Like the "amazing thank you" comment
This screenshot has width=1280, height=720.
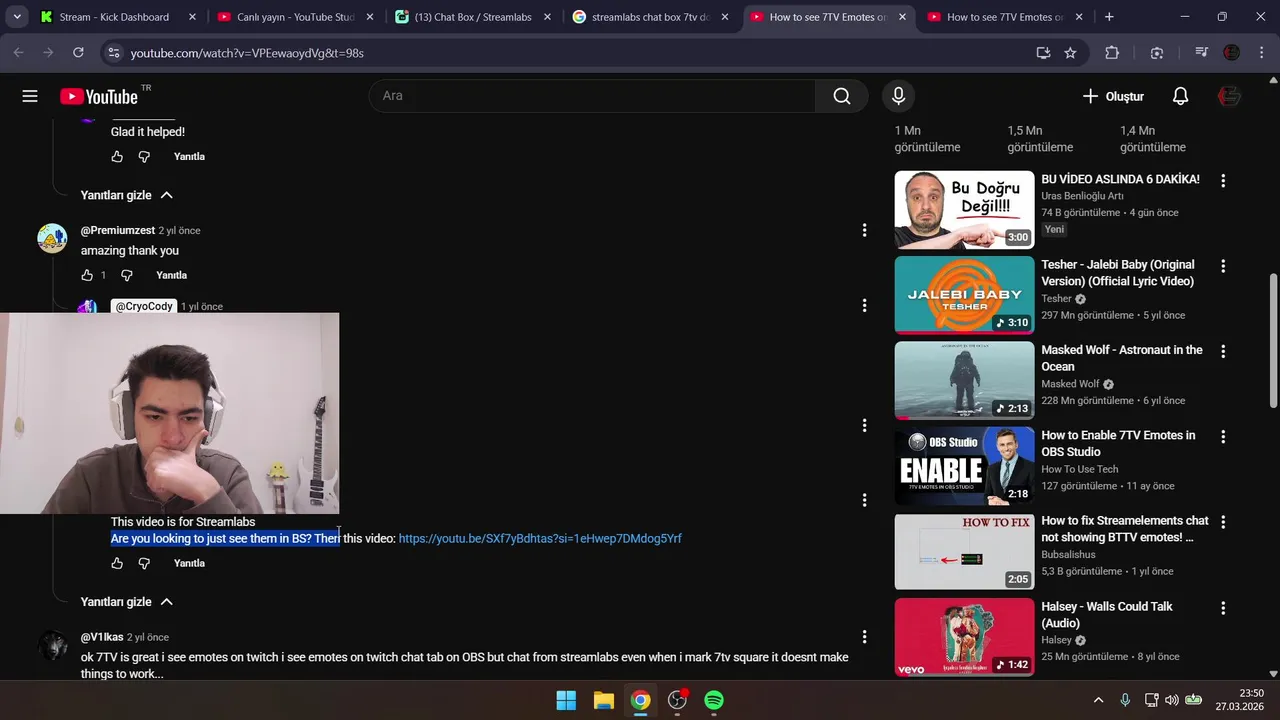click(x=87, y=275)
